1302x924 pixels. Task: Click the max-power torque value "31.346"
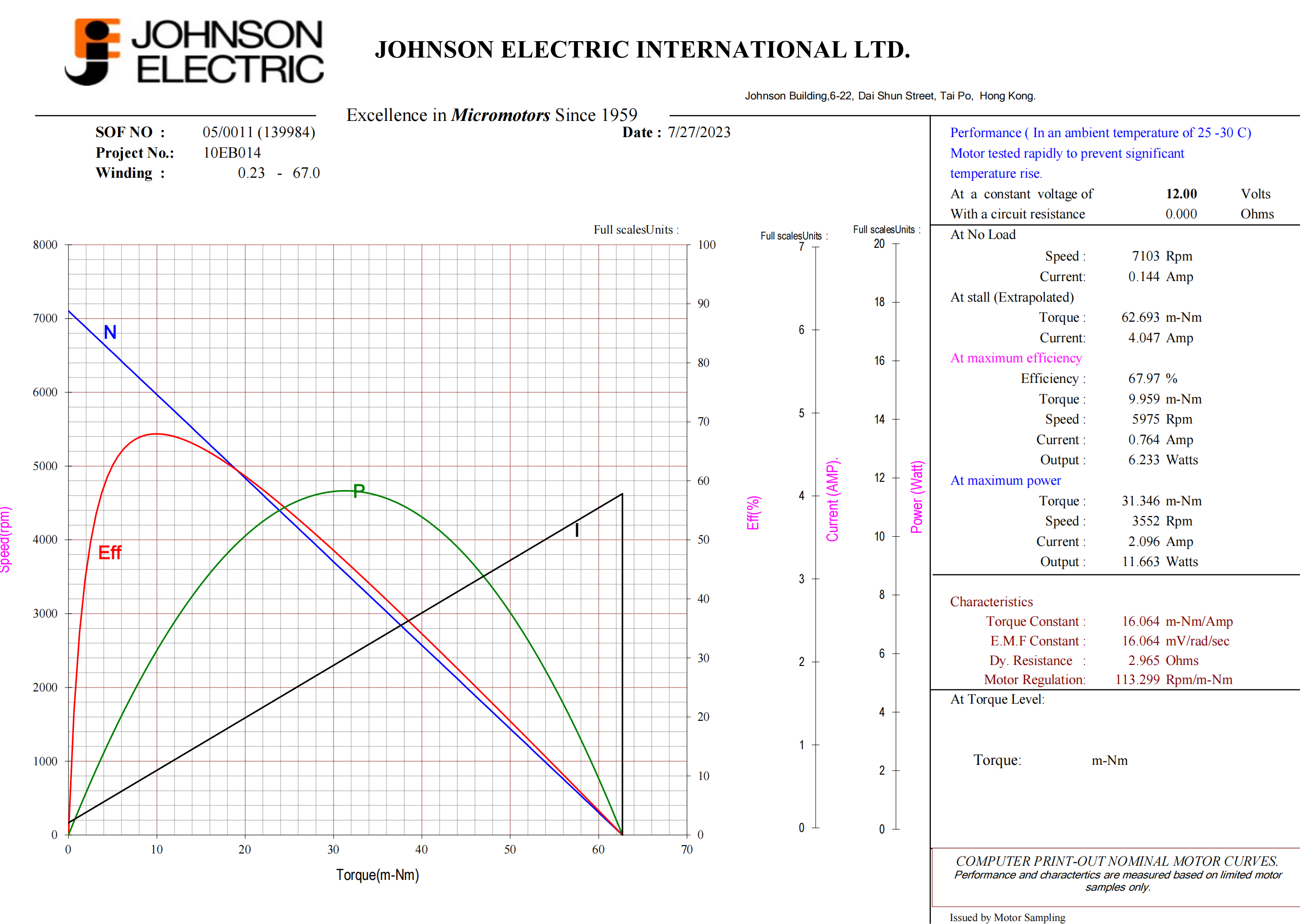pos(1140,501)
